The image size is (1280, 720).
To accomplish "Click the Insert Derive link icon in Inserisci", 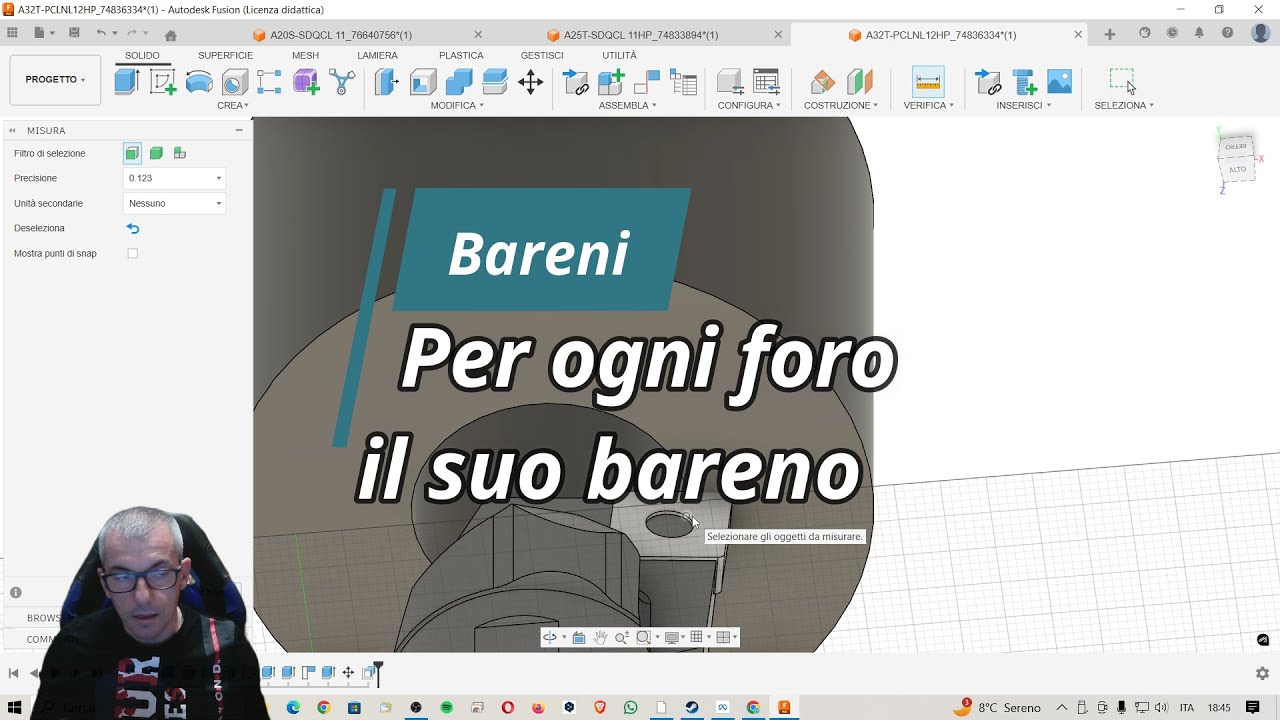I will point(988,82).
